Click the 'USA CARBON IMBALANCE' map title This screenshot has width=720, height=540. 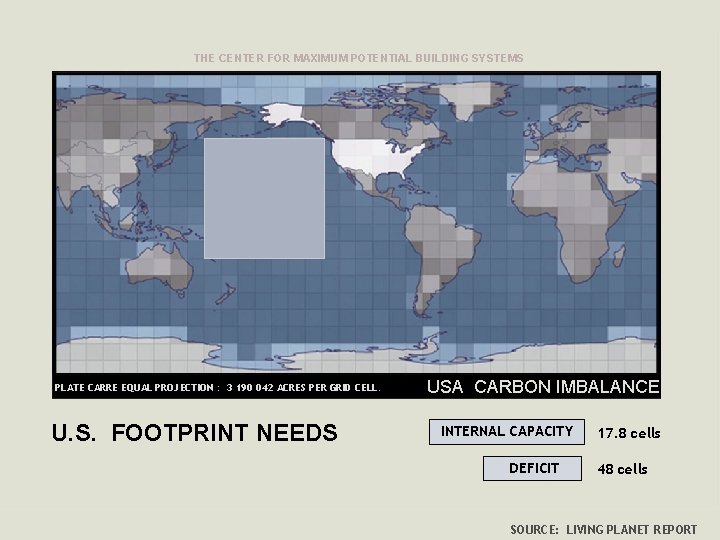[x=543, y=387]
